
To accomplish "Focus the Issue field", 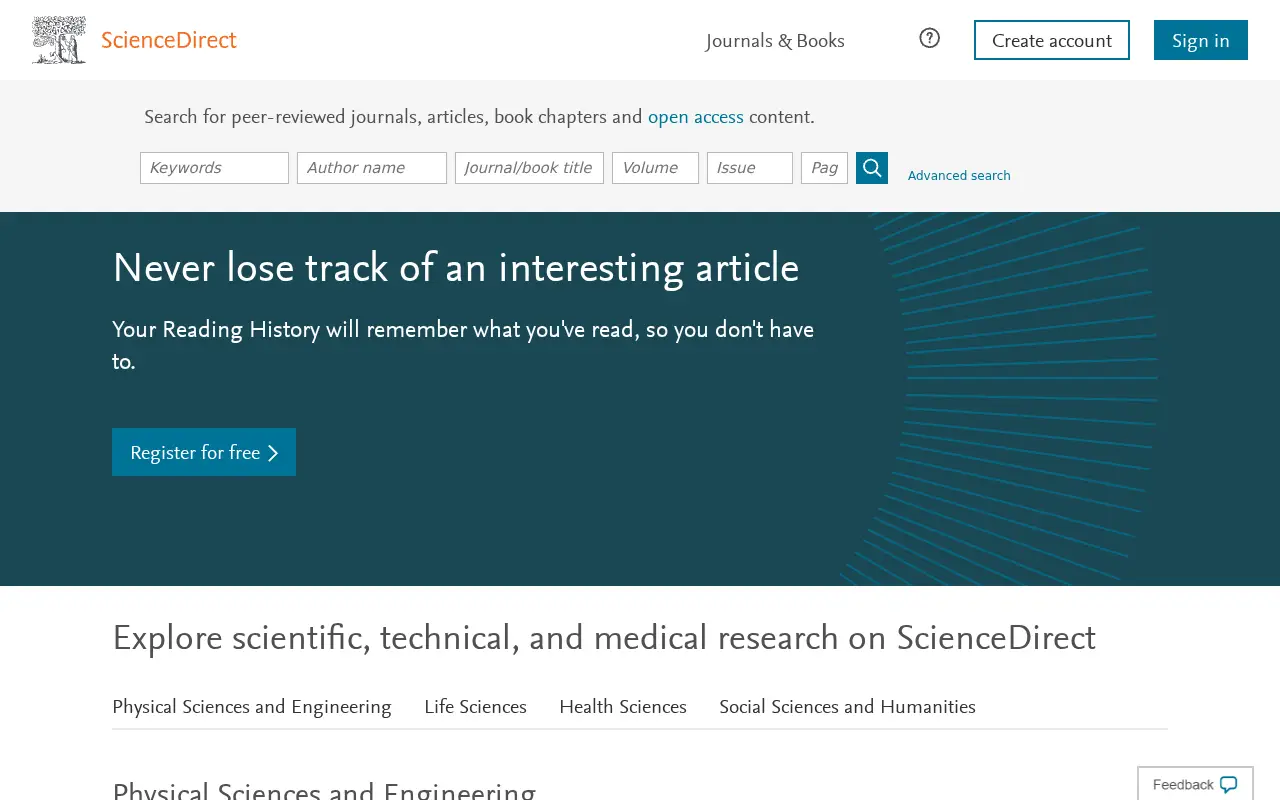I will coord(750,168).
